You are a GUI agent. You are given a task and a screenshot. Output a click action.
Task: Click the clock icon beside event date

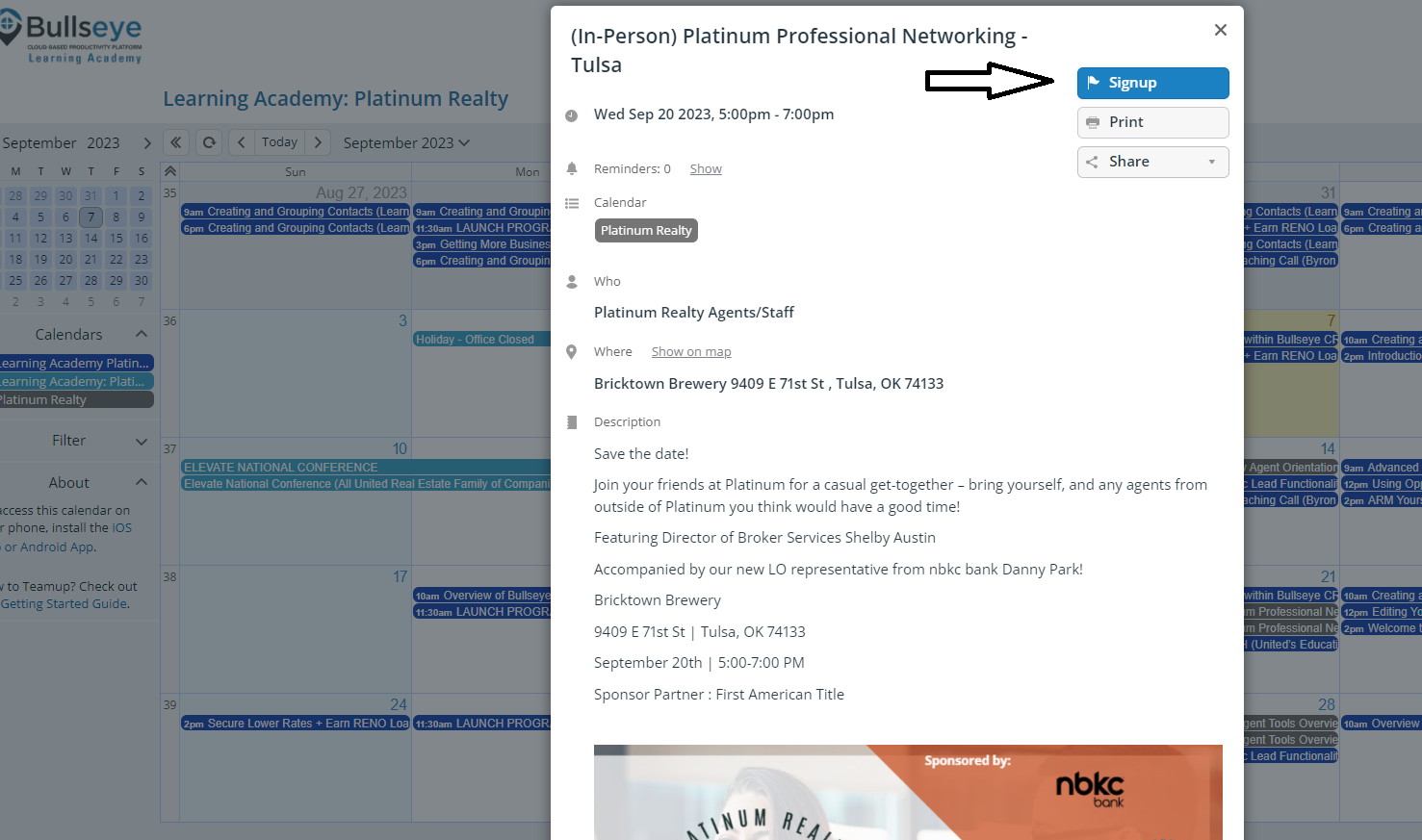point(571,115)
